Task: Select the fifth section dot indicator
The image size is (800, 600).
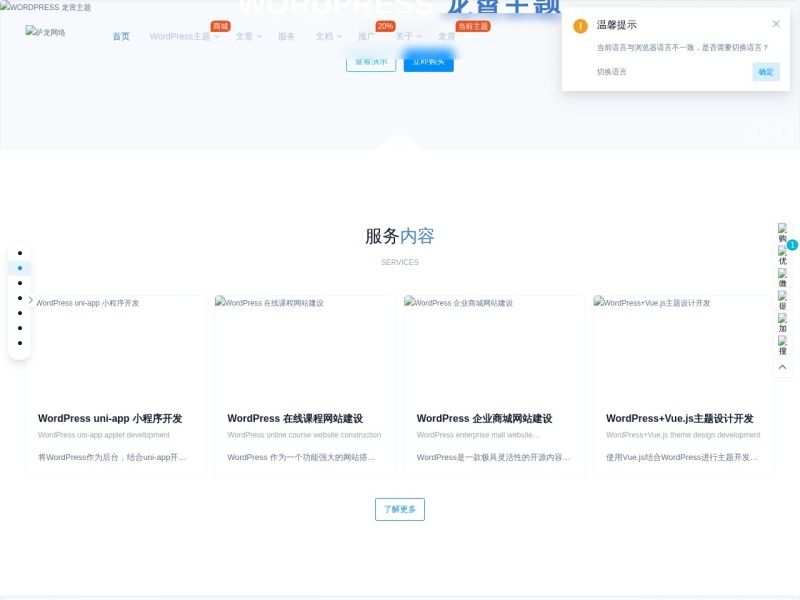Action: pyautogui.click(x=20, y=313)
